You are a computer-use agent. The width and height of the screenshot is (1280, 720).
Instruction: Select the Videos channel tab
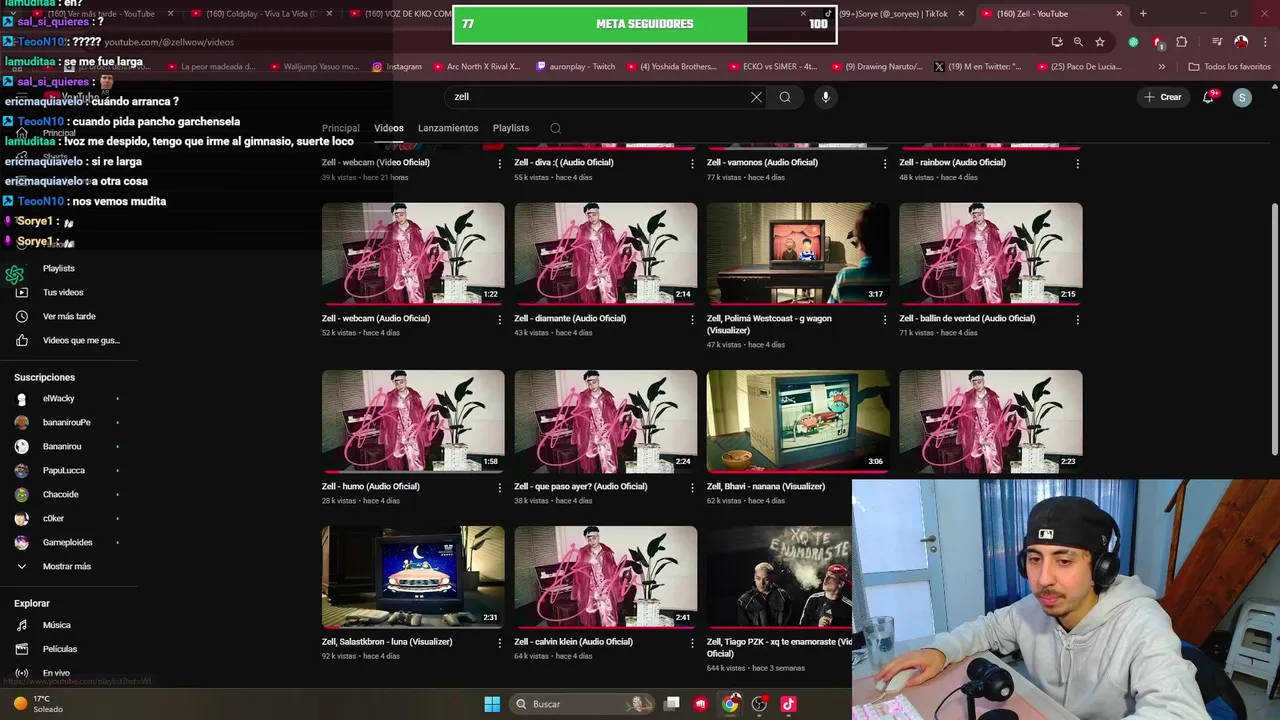pyautogui.click(x=389, y=128)
